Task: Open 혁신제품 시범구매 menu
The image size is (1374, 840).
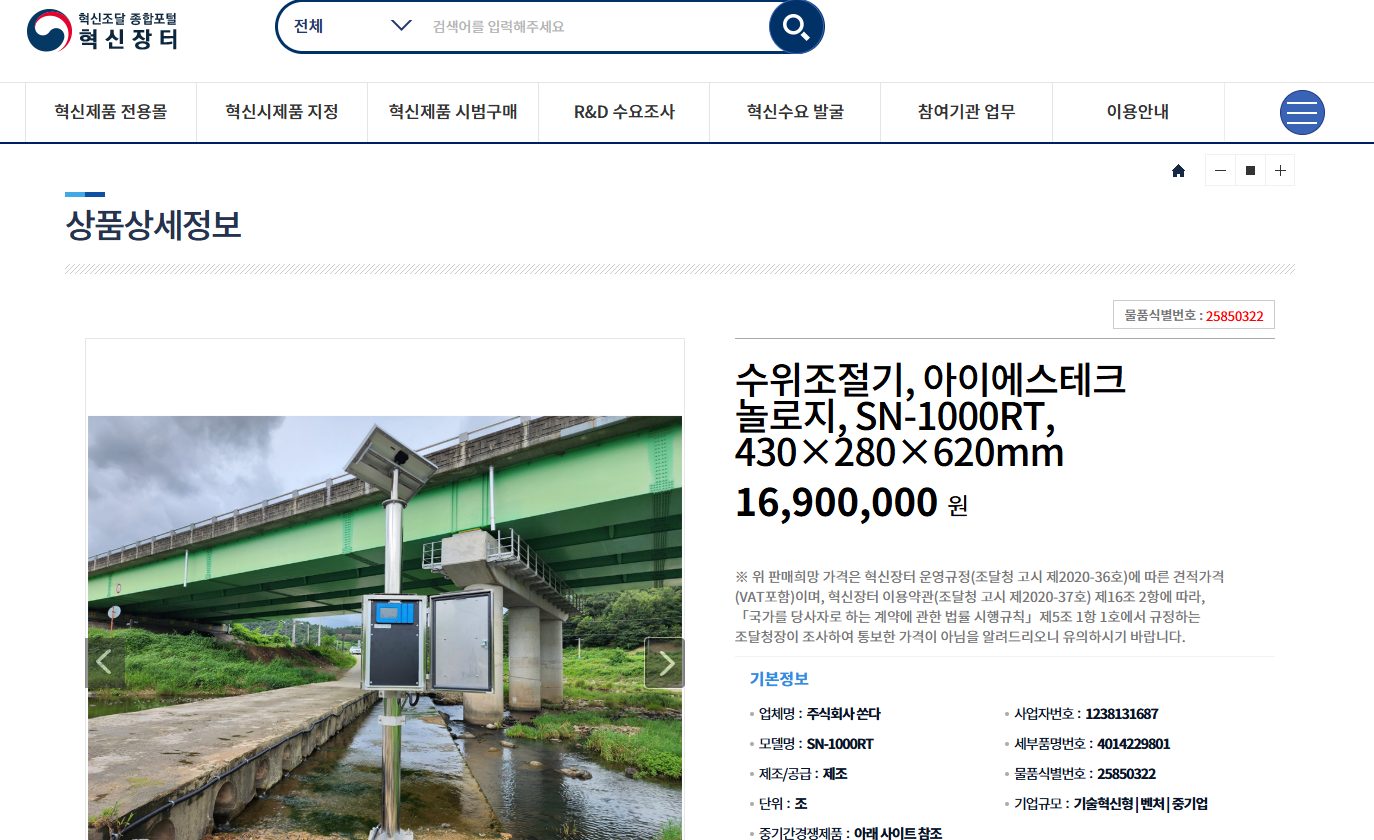Action: (453, 112)
